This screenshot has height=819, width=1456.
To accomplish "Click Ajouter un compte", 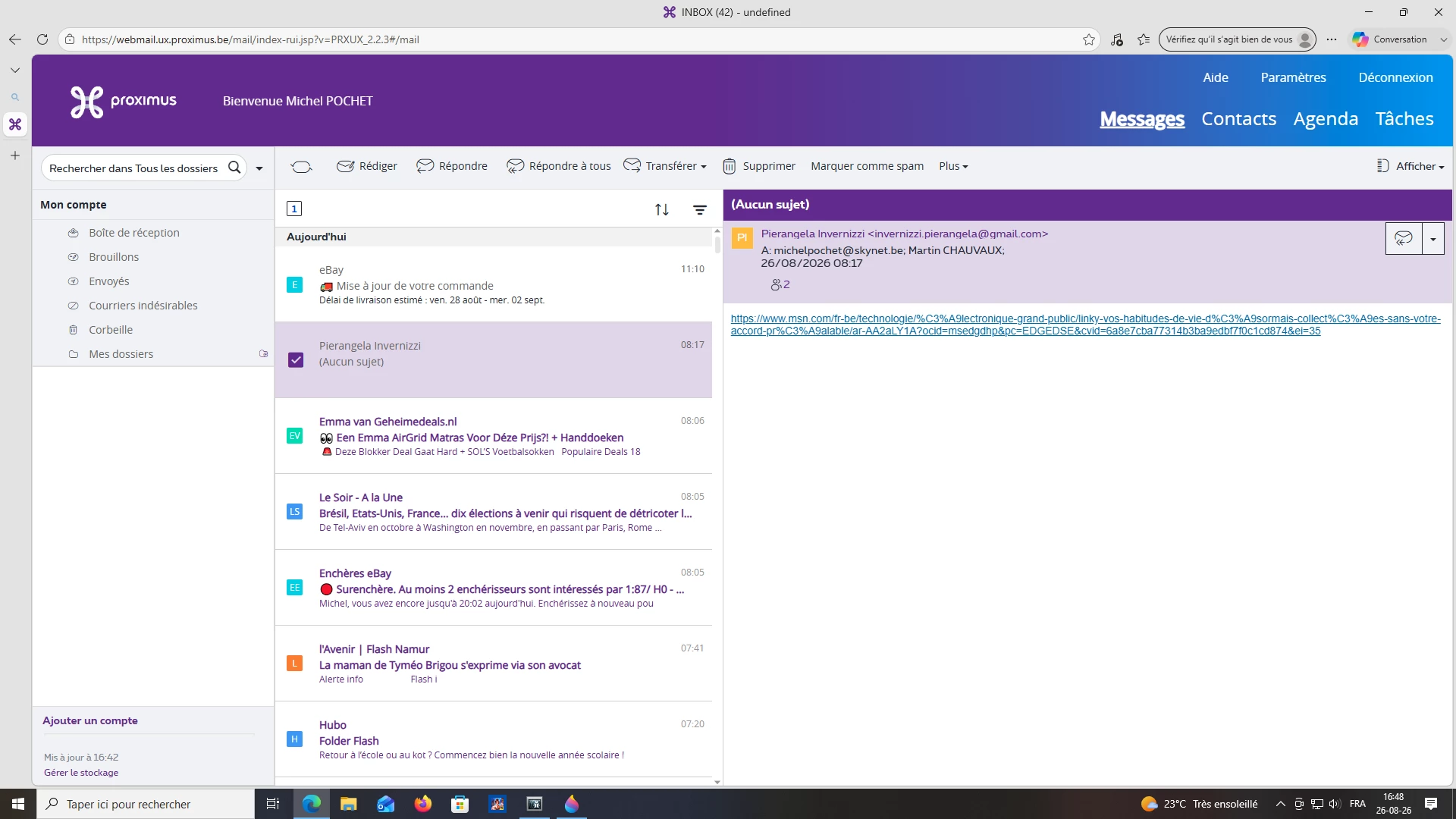I will tap(90, 720).
